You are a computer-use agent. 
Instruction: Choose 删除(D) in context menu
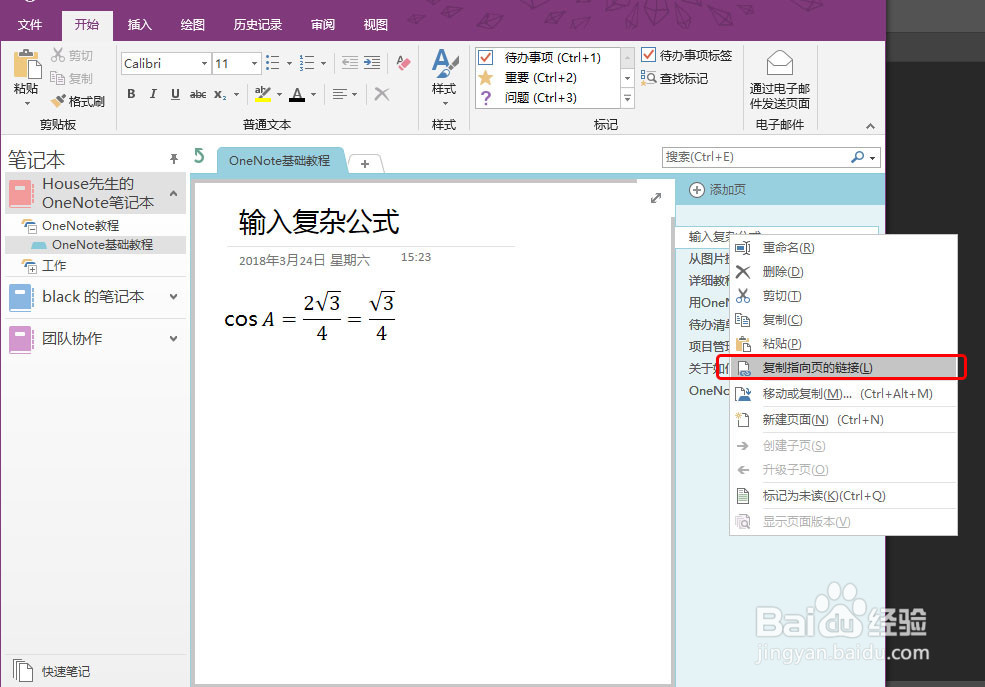pyautogui.click(x=844, y=271)
